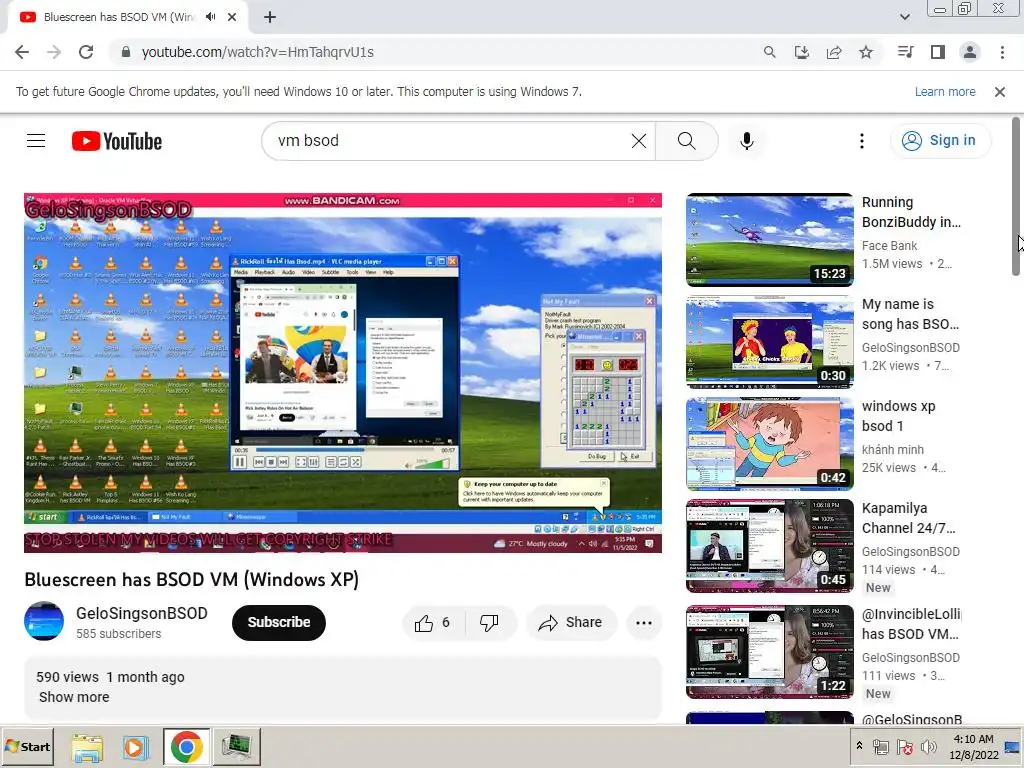Open the windows xp bsod 1 title
Image resolution: width=1024 pixels, height=768 pixels.
click(899, 416)
